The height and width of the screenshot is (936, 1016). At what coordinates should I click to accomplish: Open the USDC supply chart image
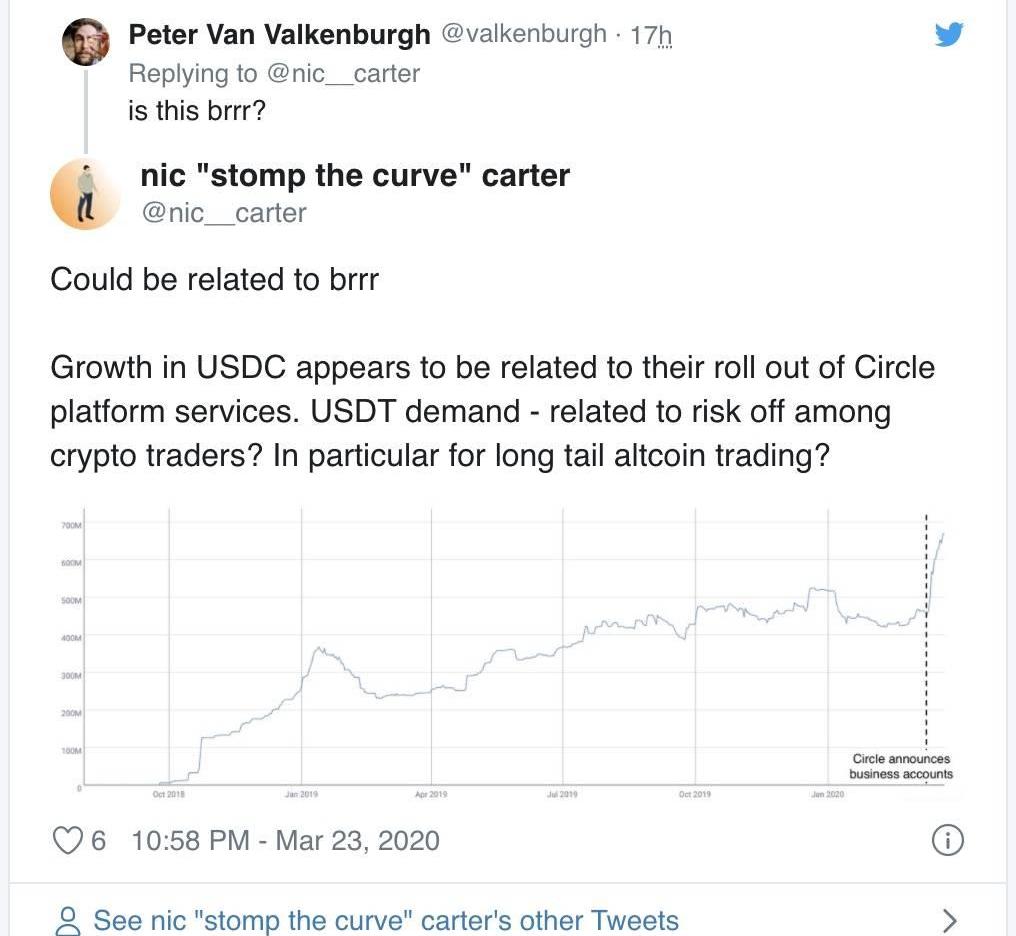point(500,650)
